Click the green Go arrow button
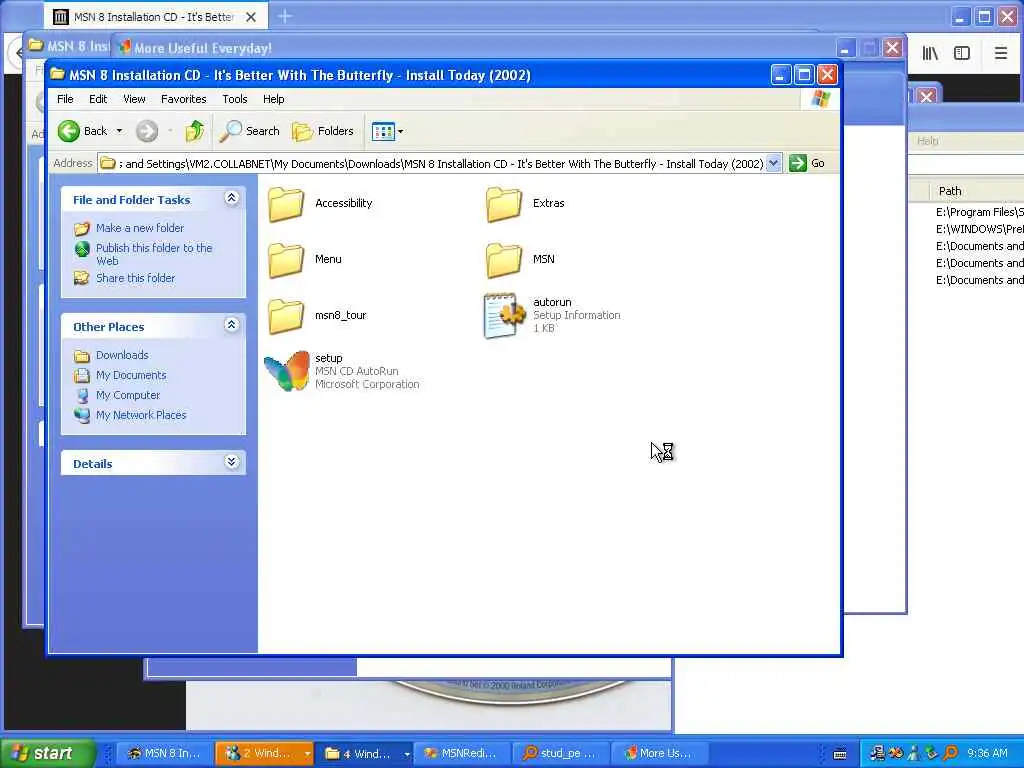Viewport: 1024px width, 768px height. [x=797, y=163]
